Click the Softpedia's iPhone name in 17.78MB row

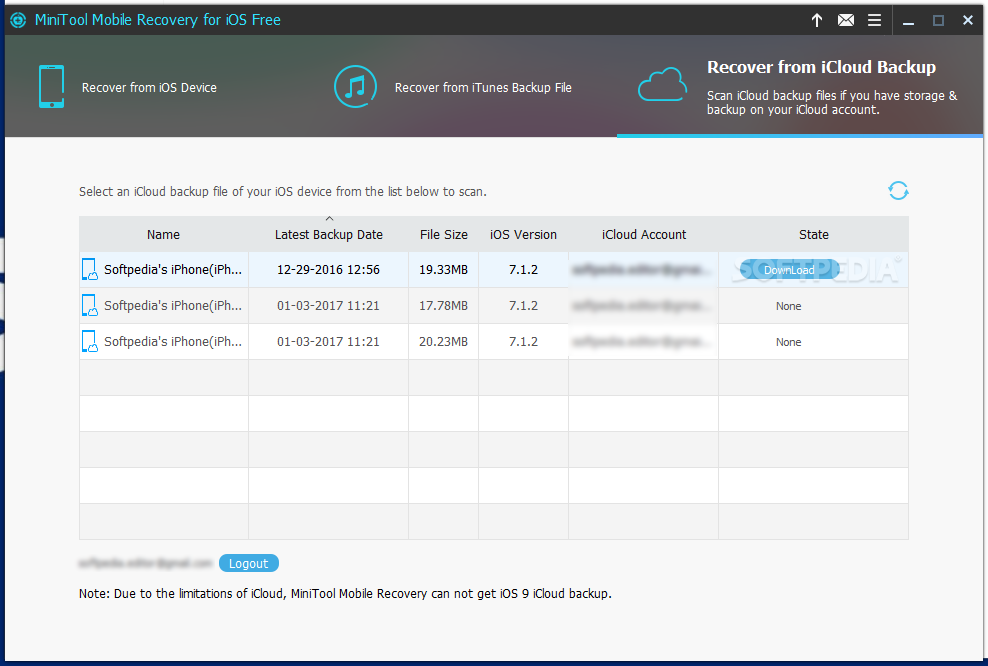tap(173, 306)
